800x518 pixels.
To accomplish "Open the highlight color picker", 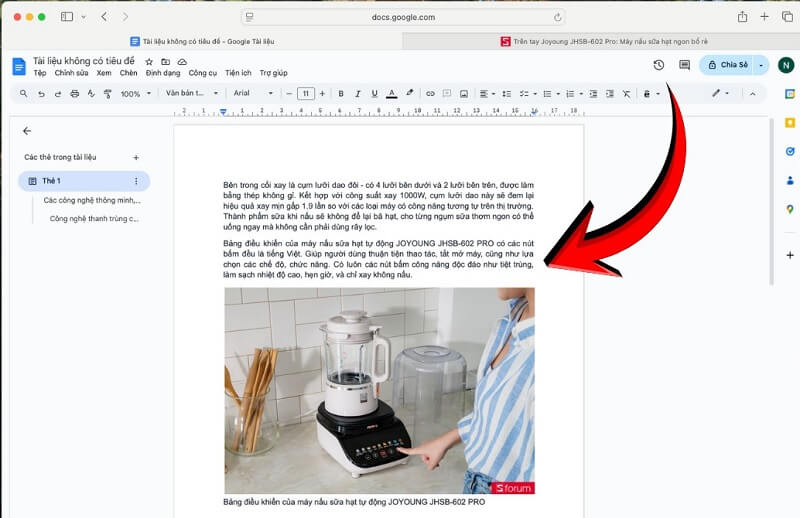I will 409,93.
